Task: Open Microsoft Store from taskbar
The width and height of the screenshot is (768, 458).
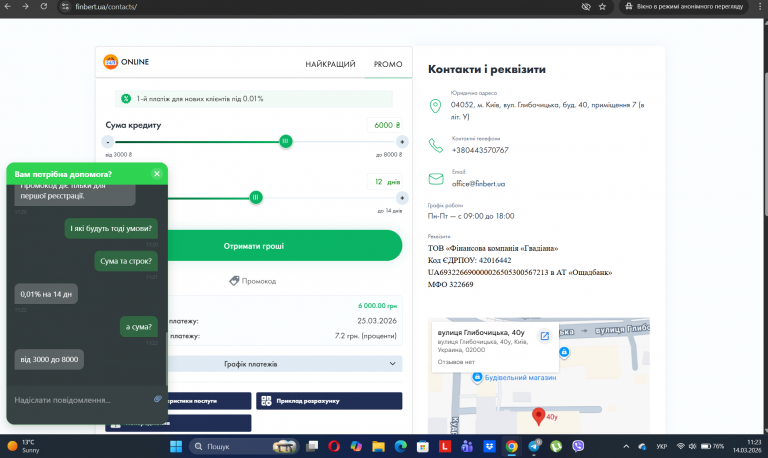Action: tap(423, 446)
